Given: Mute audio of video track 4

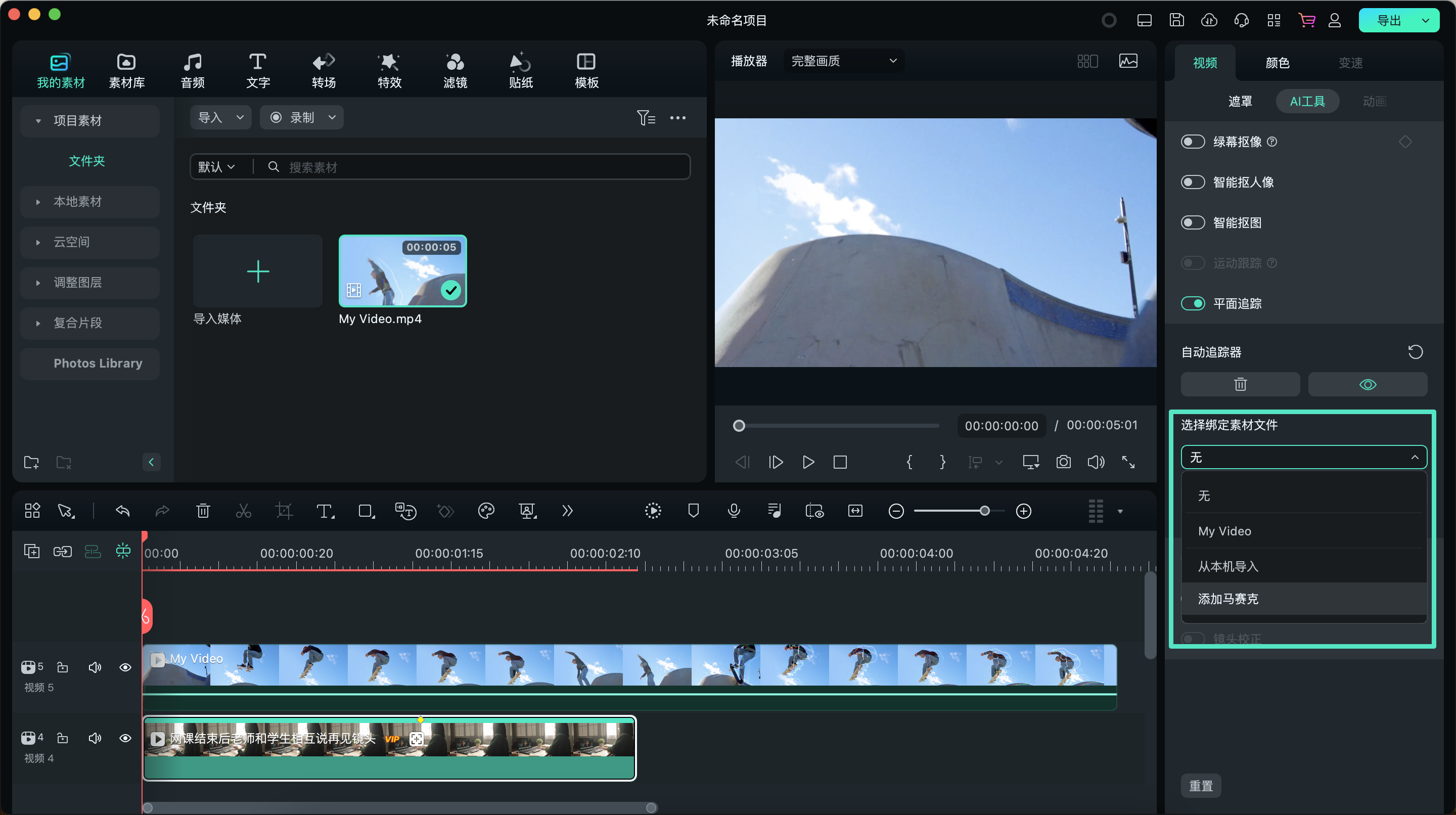Looking at the screenshot, I should [95, 738].
